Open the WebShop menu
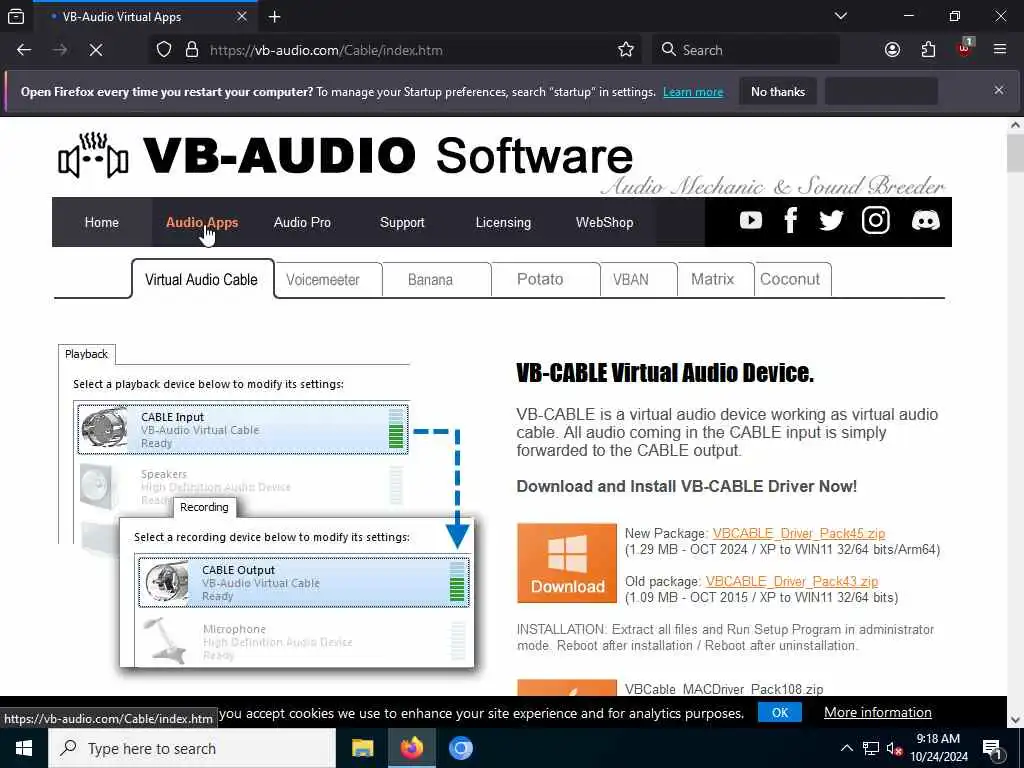Viewport: 1024px width, 768px height. pos(604,222)
